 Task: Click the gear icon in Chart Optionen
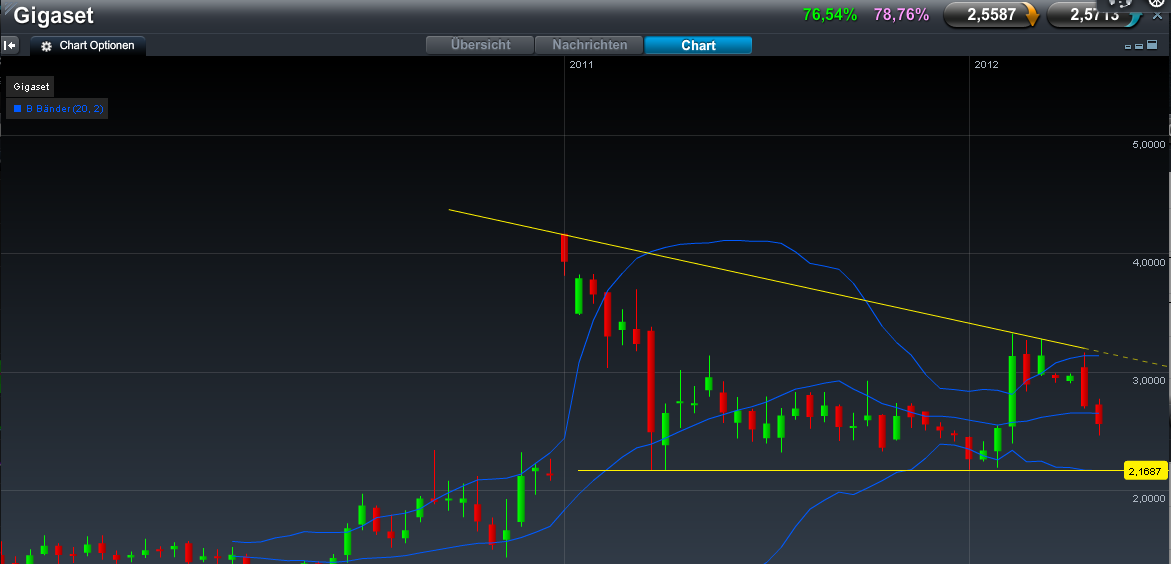[x=46, y=46]
